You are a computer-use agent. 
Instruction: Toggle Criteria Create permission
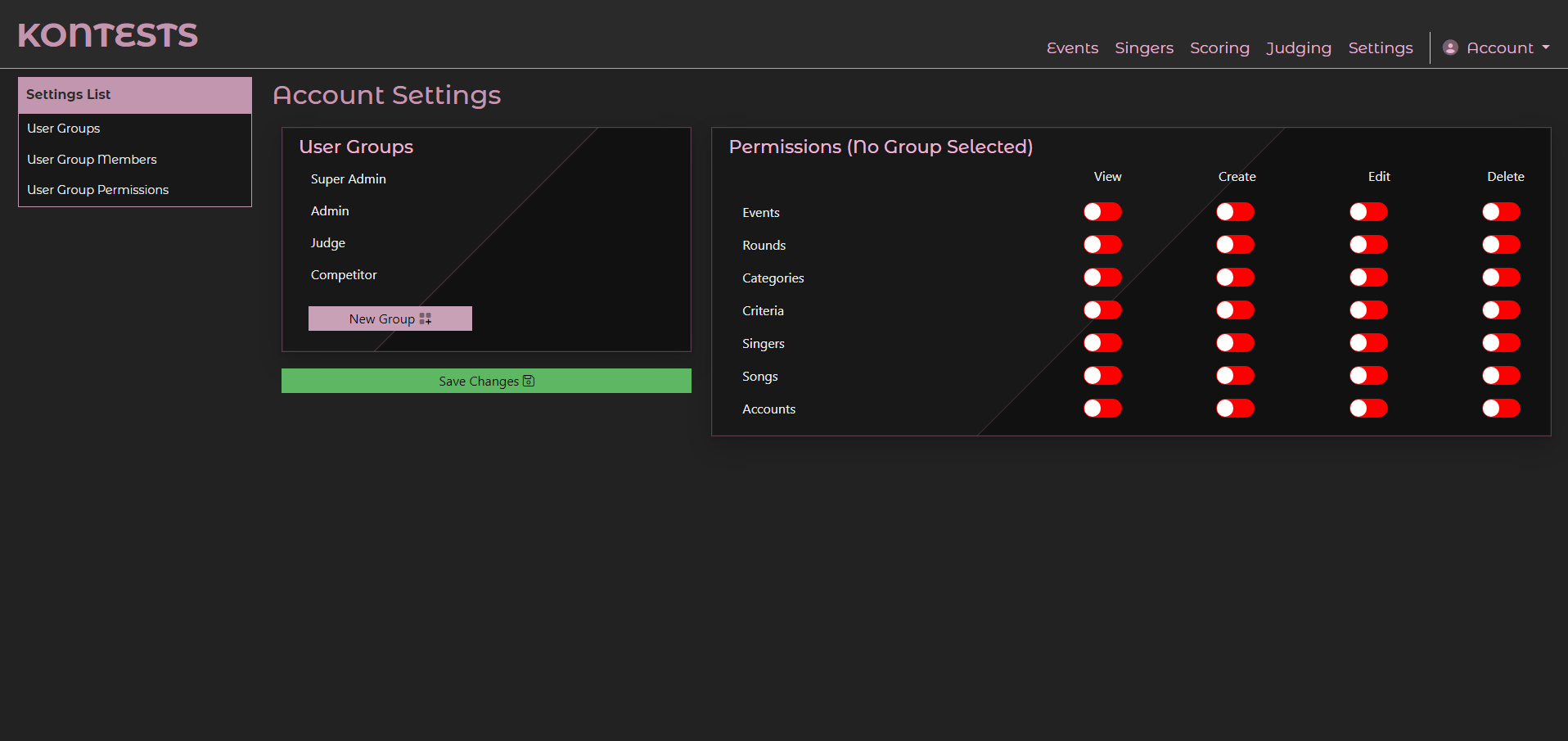click(x=1235, y=310)
